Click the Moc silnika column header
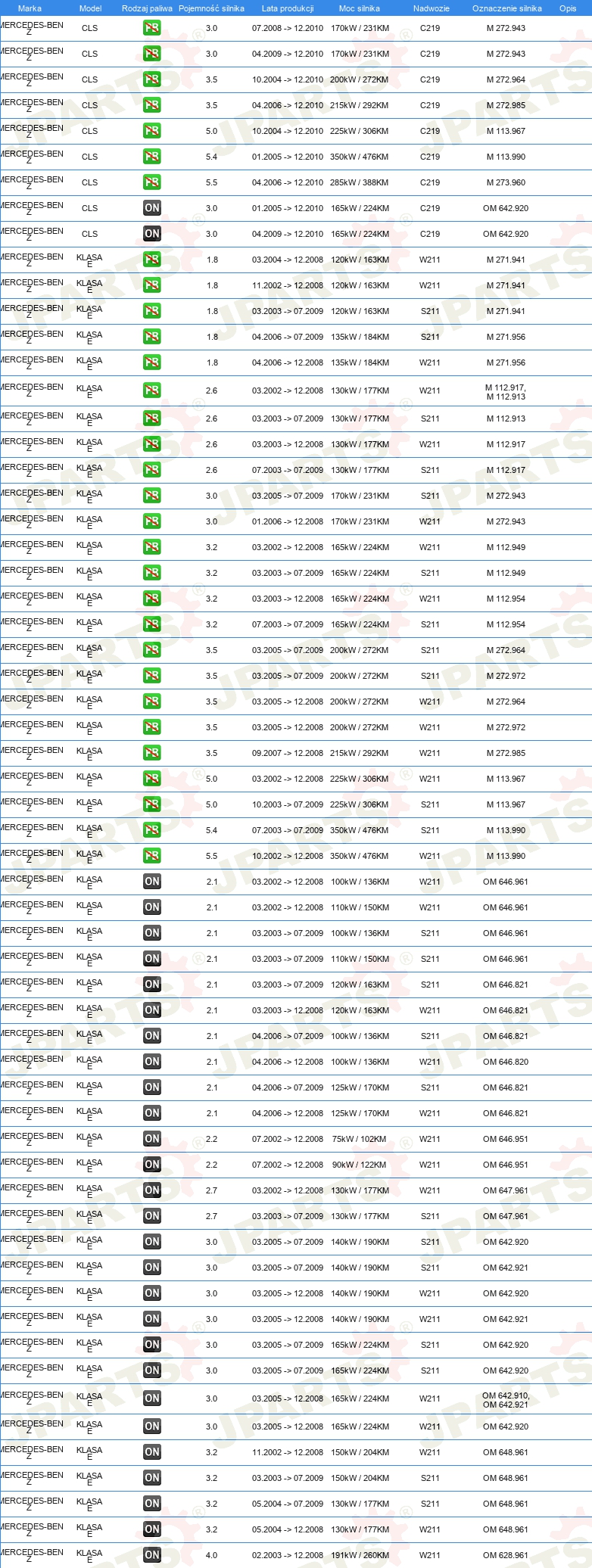Viewport: 592px width, 1568px height. (360, 8)
